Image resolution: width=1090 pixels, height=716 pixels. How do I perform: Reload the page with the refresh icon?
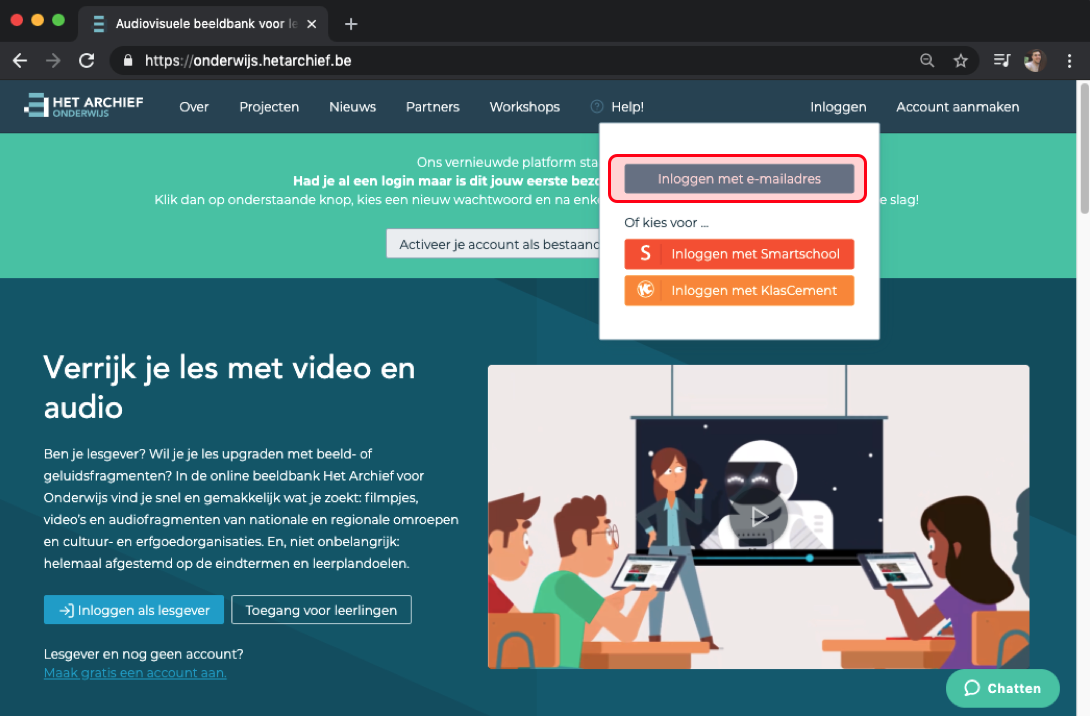click(86, 61)
